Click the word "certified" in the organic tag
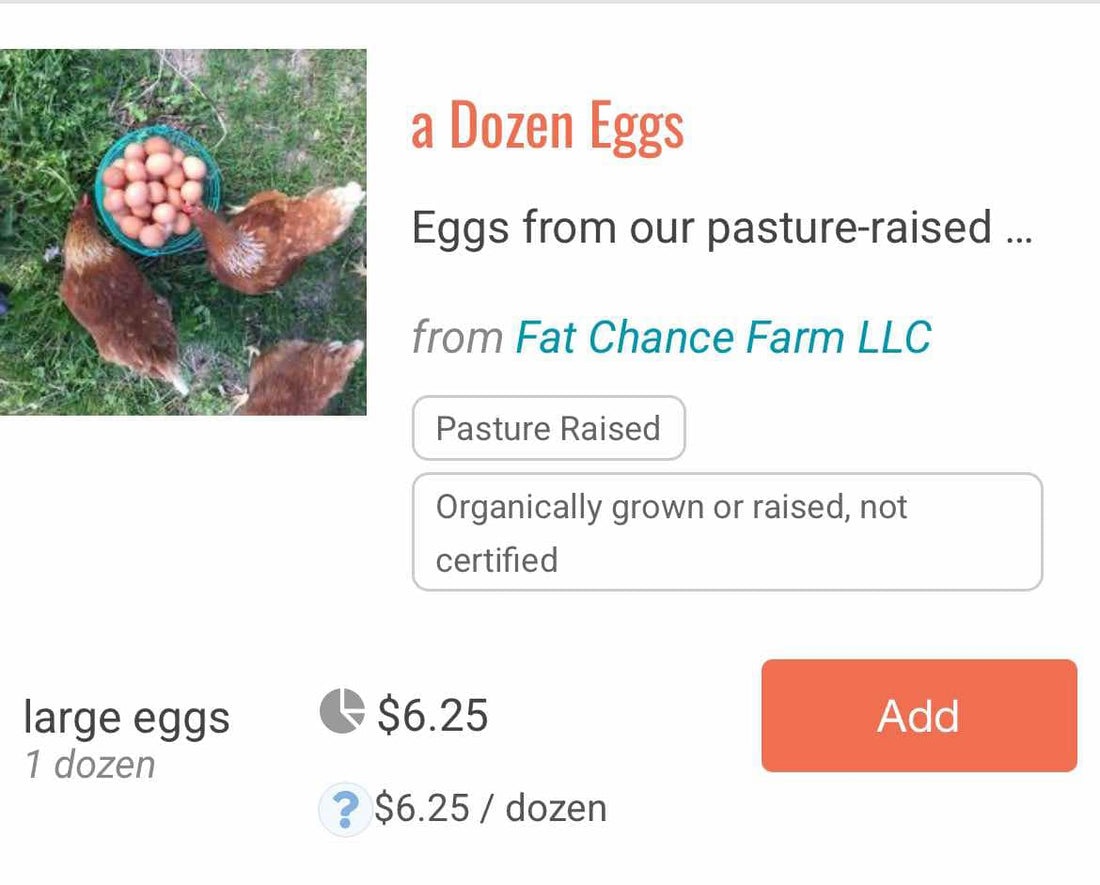 coord(497,560)
